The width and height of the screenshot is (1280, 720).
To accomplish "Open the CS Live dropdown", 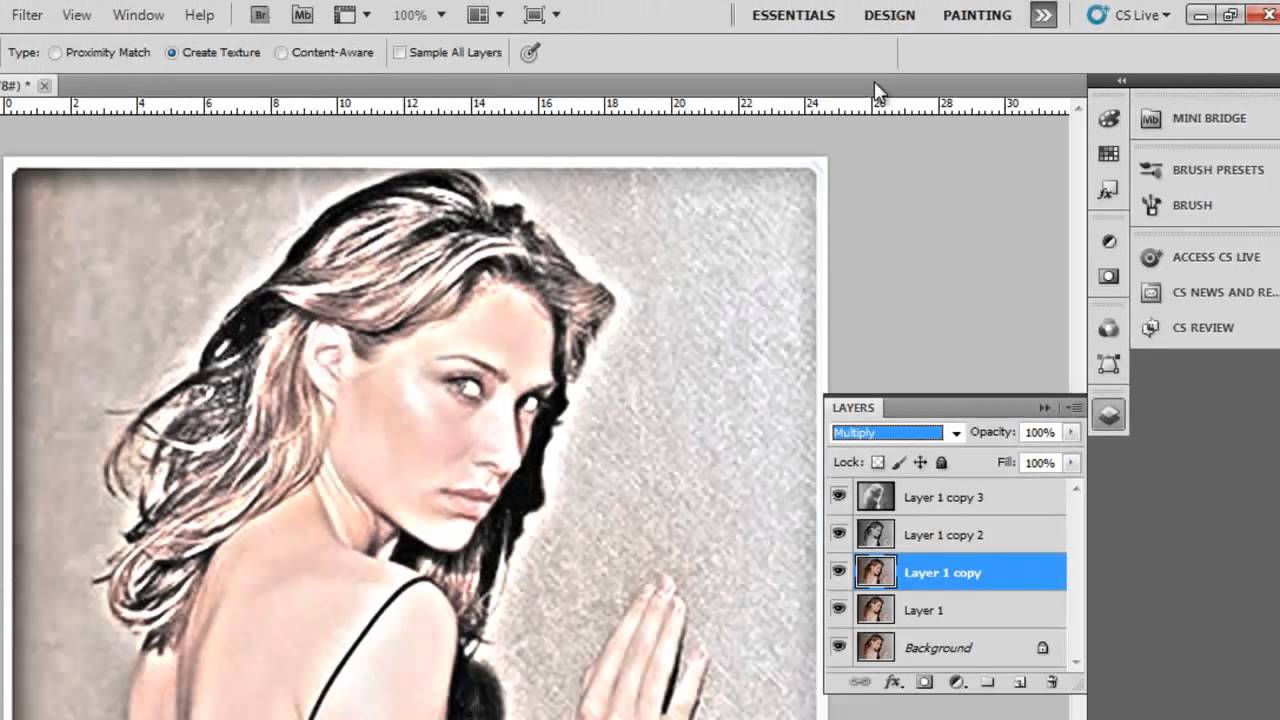I will [1128, 15].
